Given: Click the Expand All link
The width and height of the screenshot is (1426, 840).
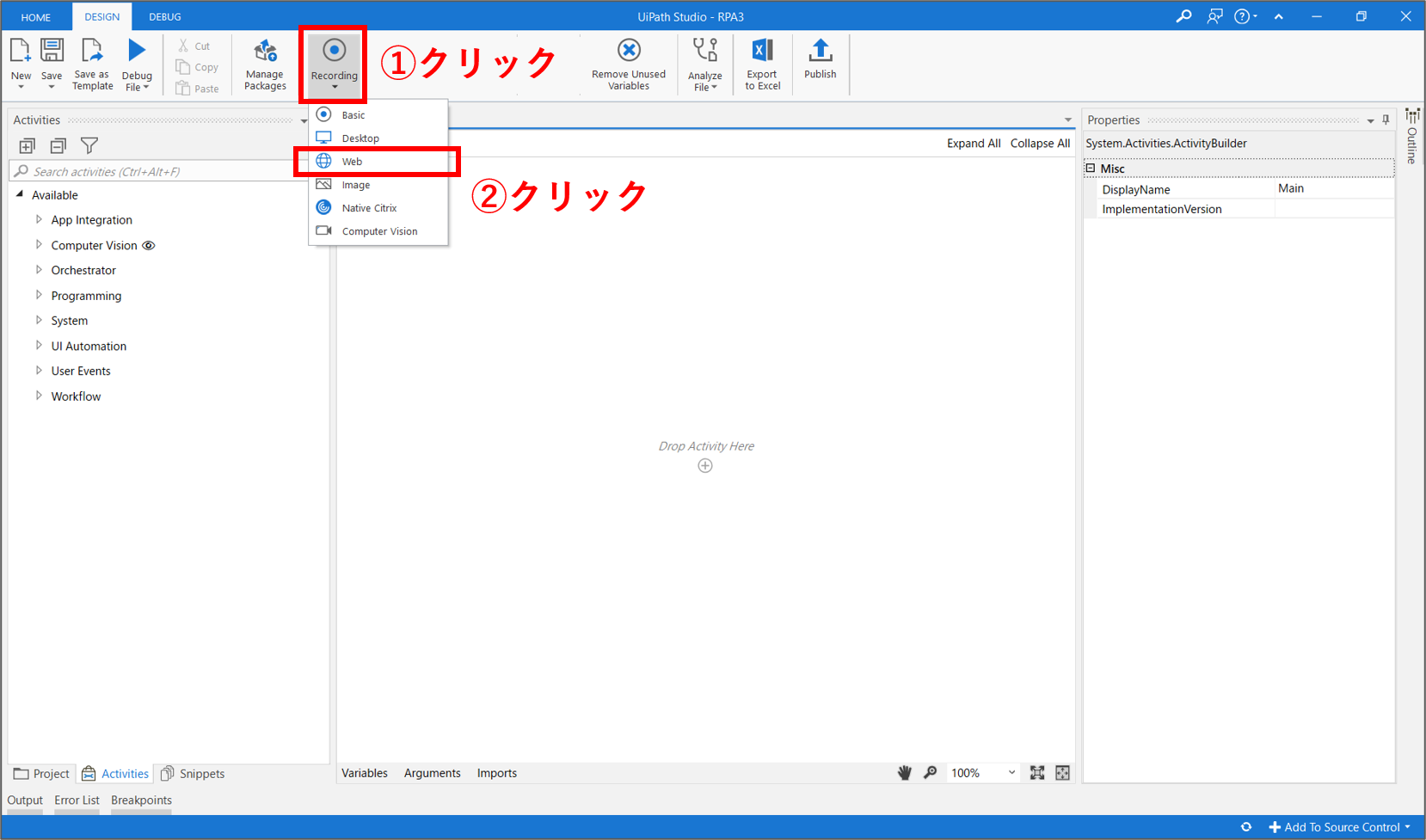Looking at the screenshot, I should coord(973,144).
